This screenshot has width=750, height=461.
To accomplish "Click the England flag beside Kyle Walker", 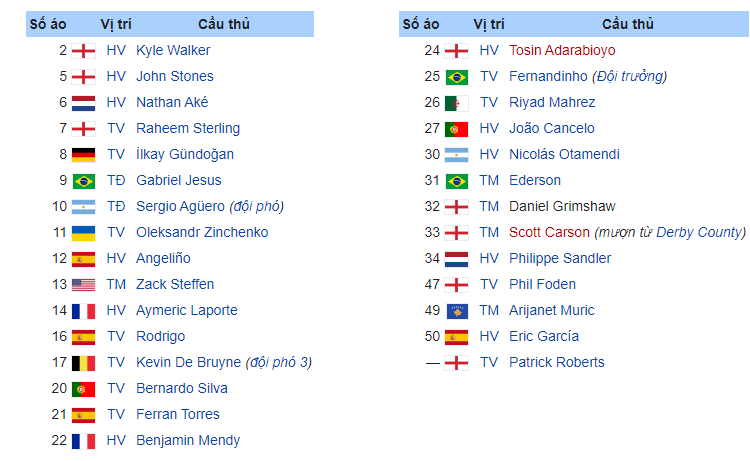I will click(84, 50).
